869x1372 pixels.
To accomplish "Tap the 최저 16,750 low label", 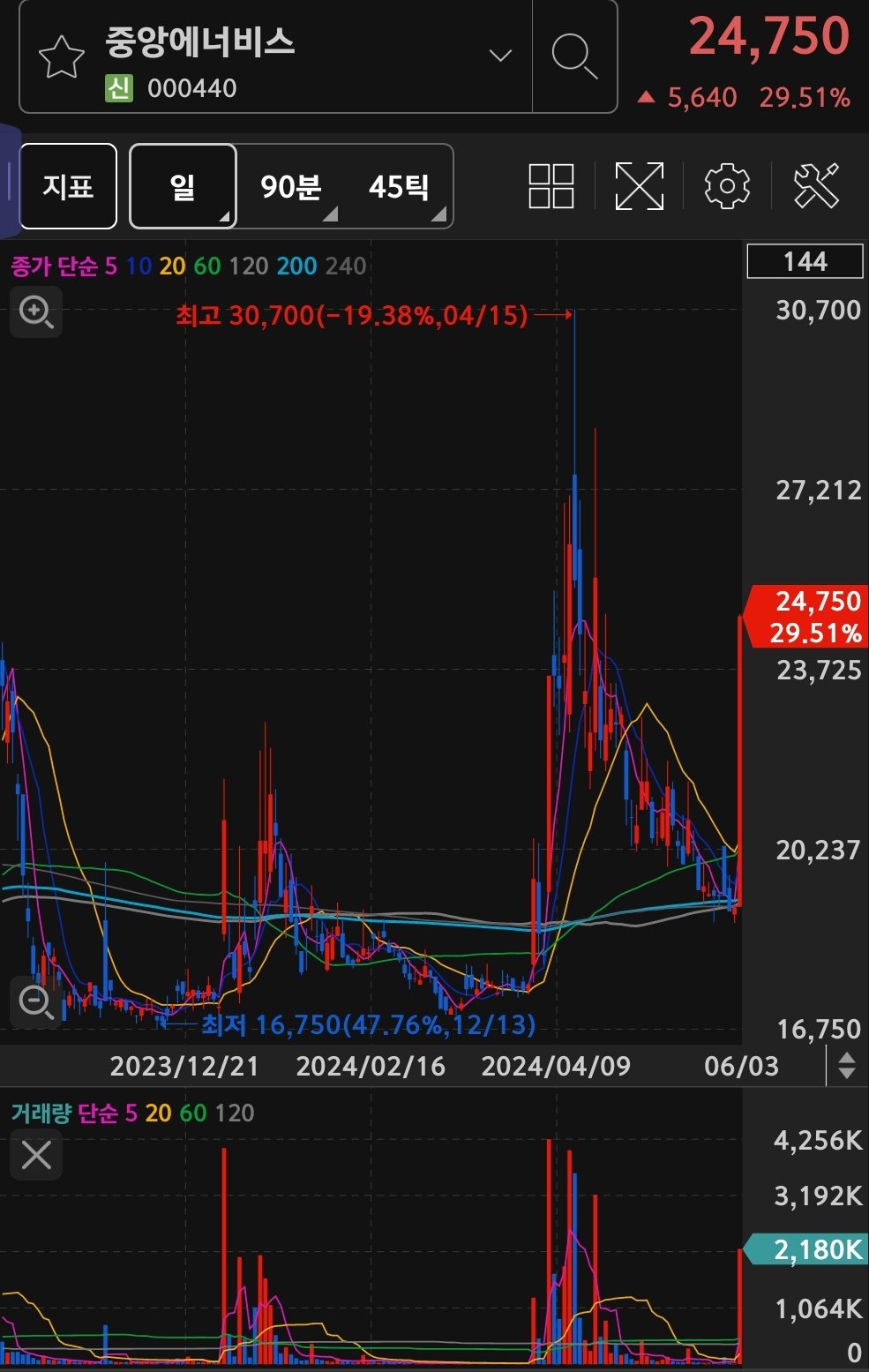I will tap(368, 1024).
